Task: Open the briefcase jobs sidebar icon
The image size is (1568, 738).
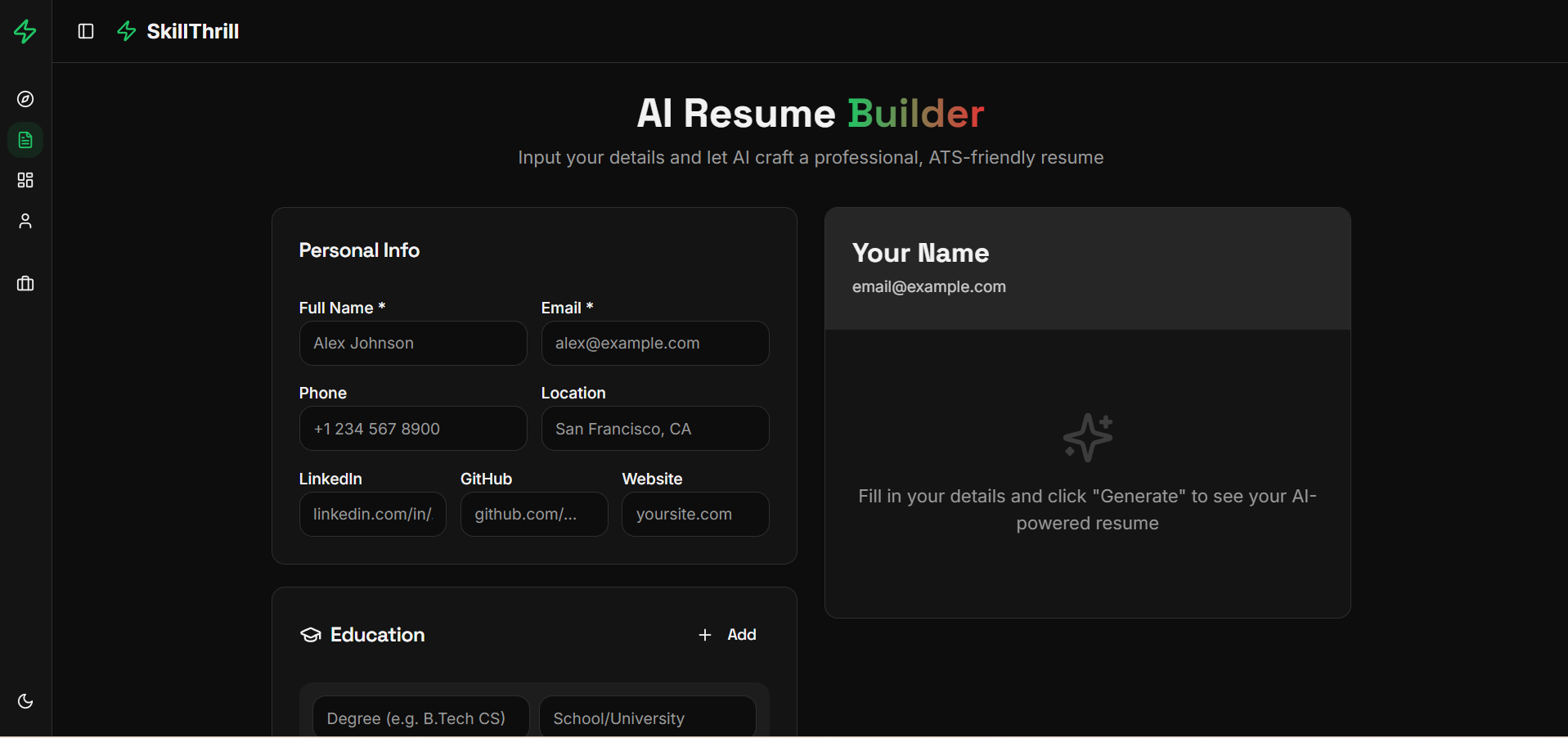Action: tap(25, 284)
